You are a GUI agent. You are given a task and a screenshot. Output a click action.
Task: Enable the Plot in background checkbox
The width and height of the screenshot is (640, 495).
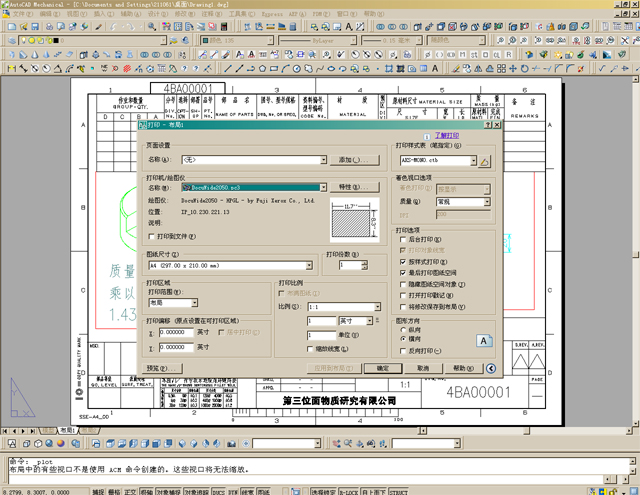click(403, 240)
